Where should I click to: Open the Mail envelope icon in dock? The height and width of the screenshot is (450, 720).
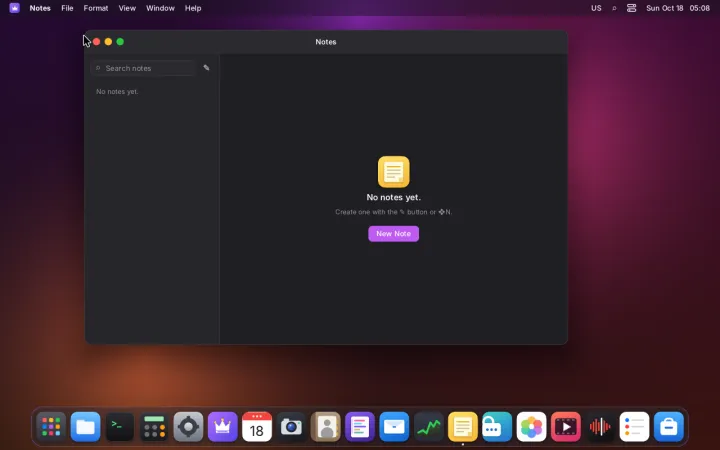click(394, 427)
